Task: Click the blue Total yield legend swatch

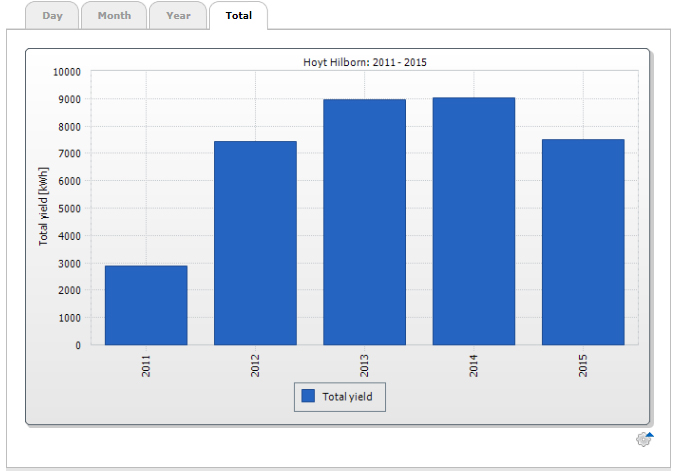Action: coord(308,396)
